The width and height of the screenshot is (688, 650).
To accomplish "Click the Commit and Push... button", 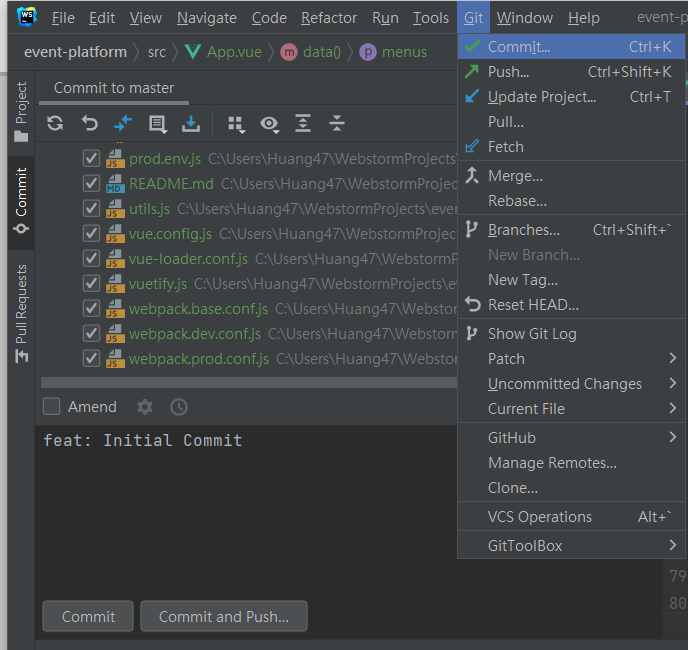I will point(224,616).
